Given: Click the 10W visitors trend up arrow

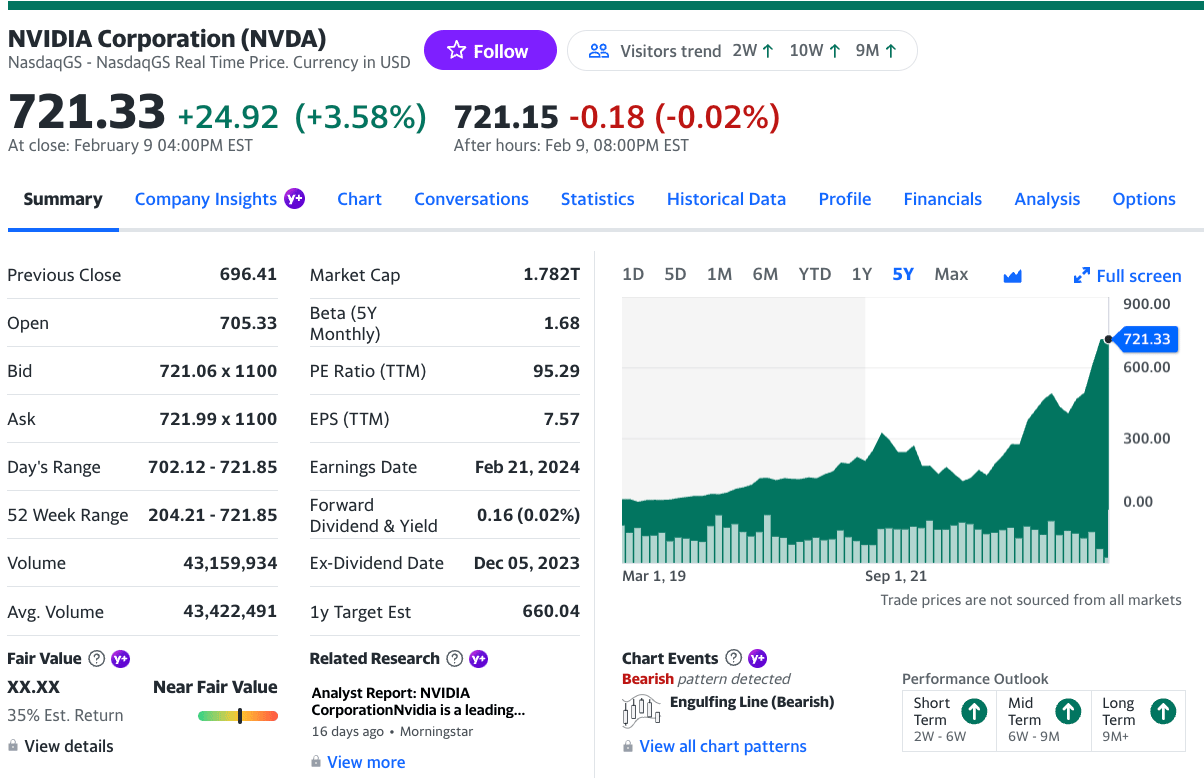Looking at the screenshot, I should (x=835, y=50).
